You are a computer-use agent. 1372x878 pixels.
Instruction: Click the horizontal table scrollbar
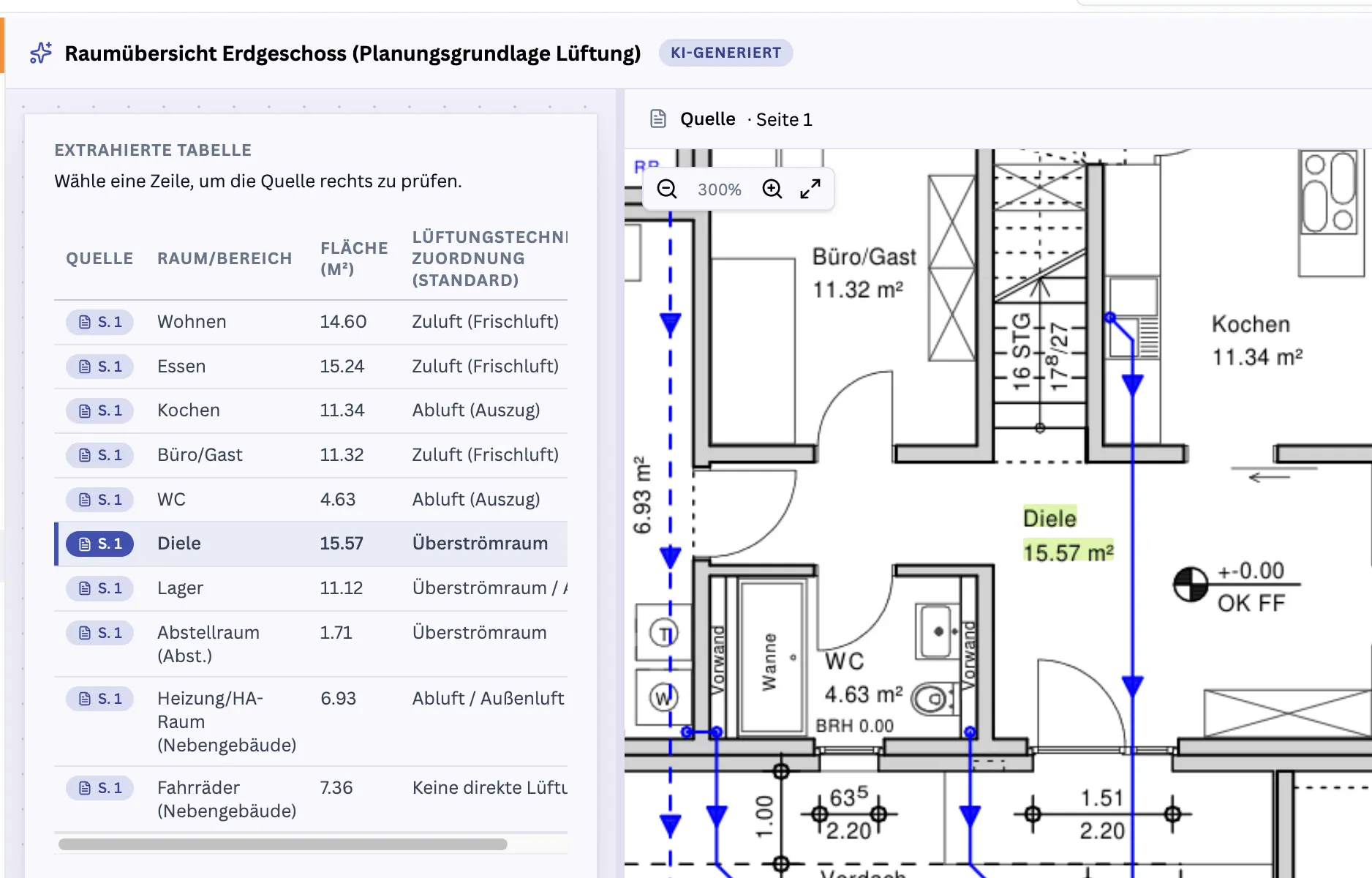tap(282, 844)
